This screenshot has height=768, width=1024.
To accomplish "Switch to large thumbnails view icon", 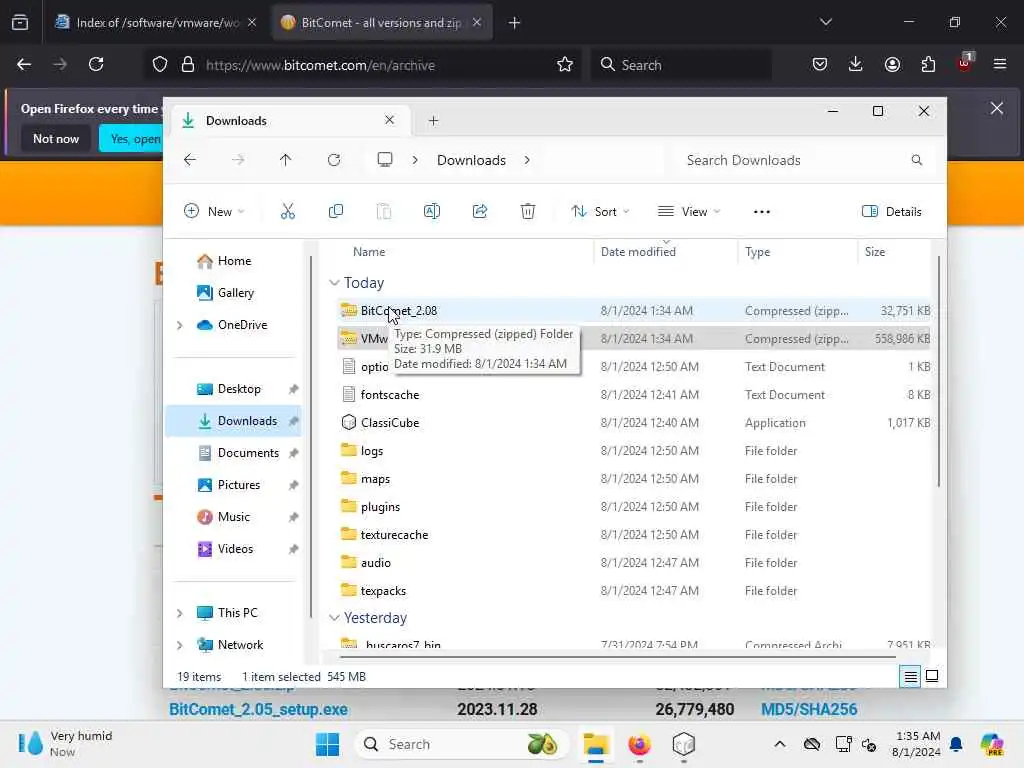I will click(932, 676).
